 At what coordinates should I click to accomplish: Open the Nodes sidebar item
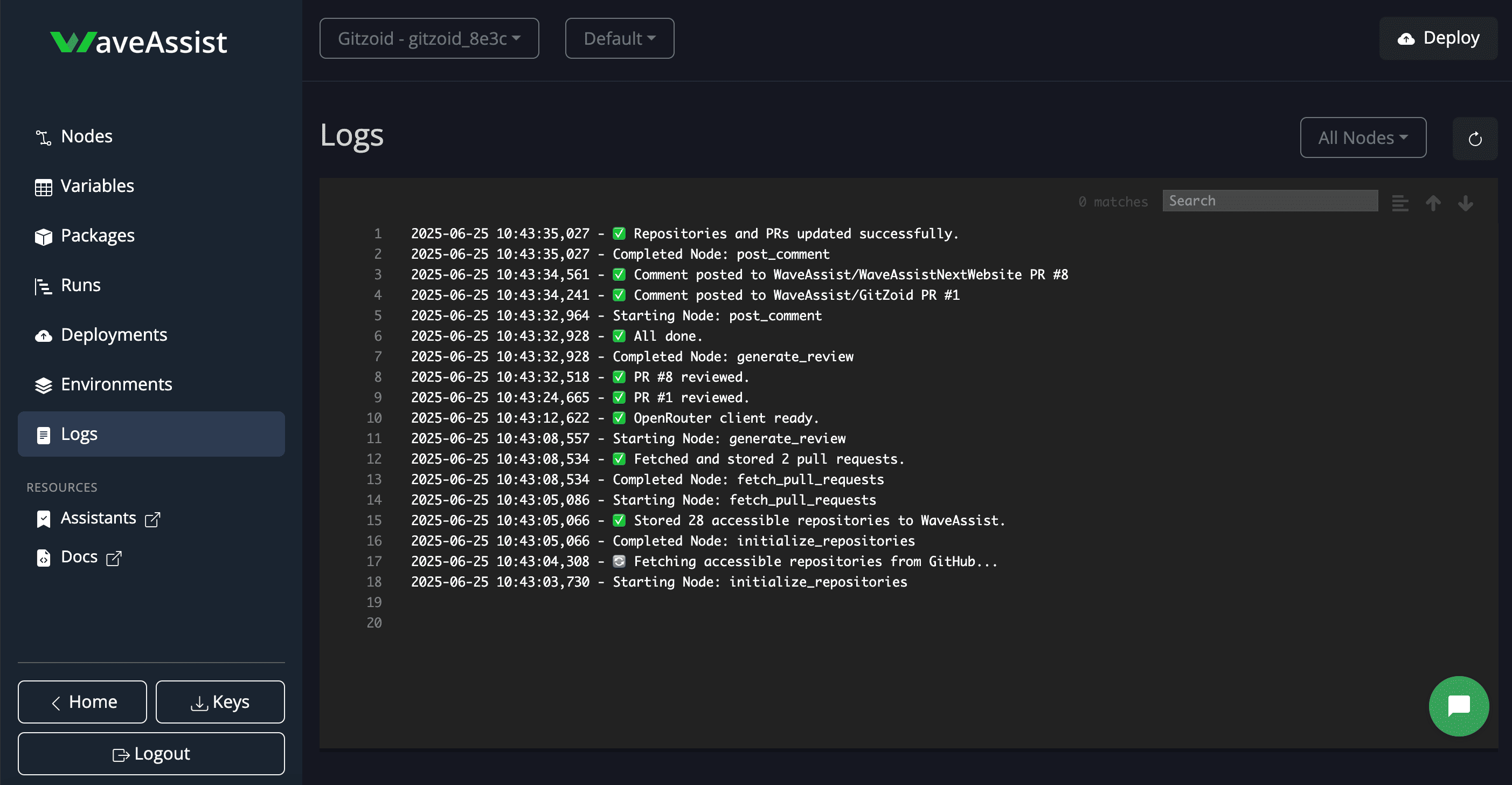(x=151, y=136)
